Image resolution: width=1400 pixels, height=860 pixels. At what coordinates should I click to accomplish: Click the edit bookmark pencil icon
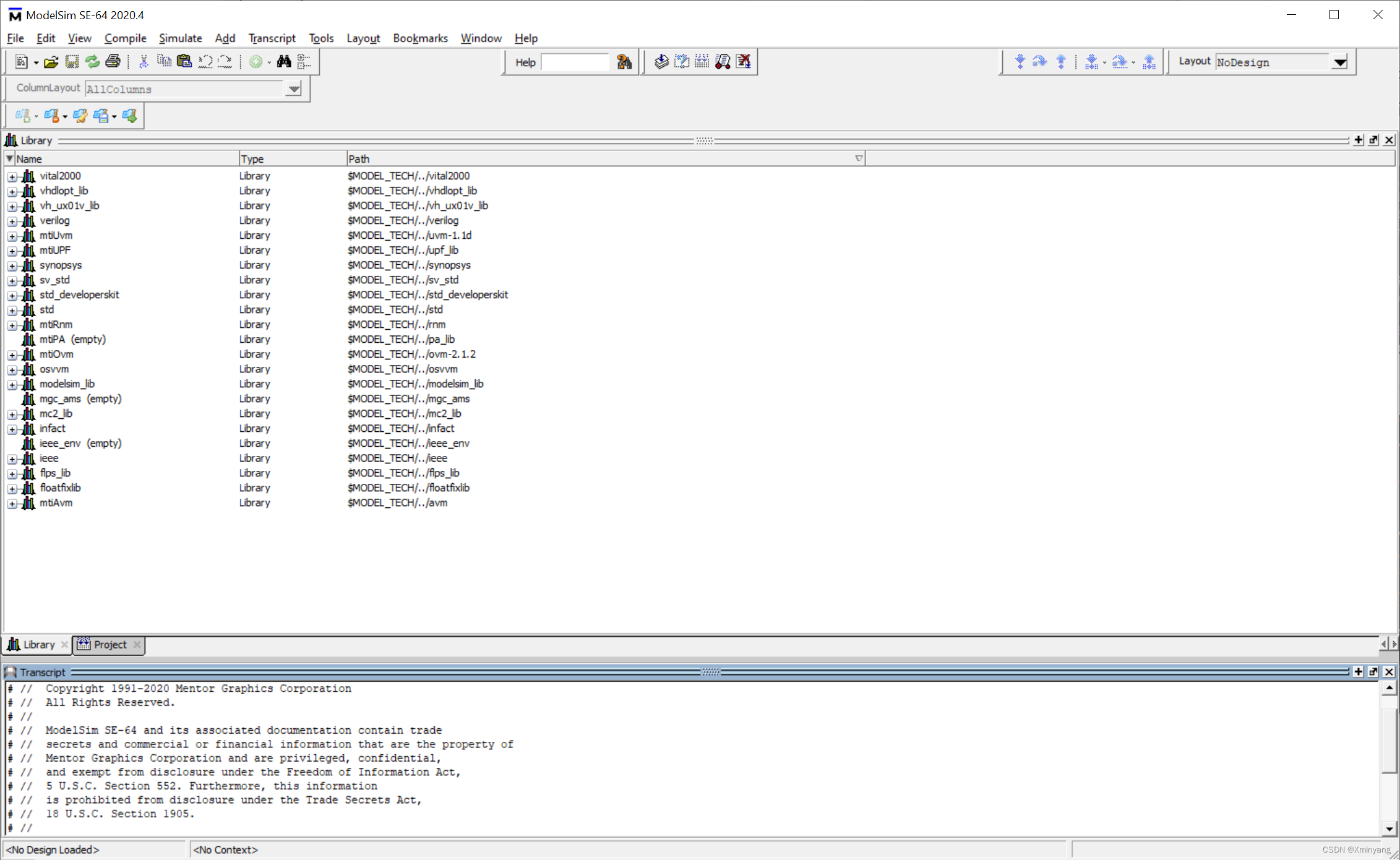click(80, 116)
